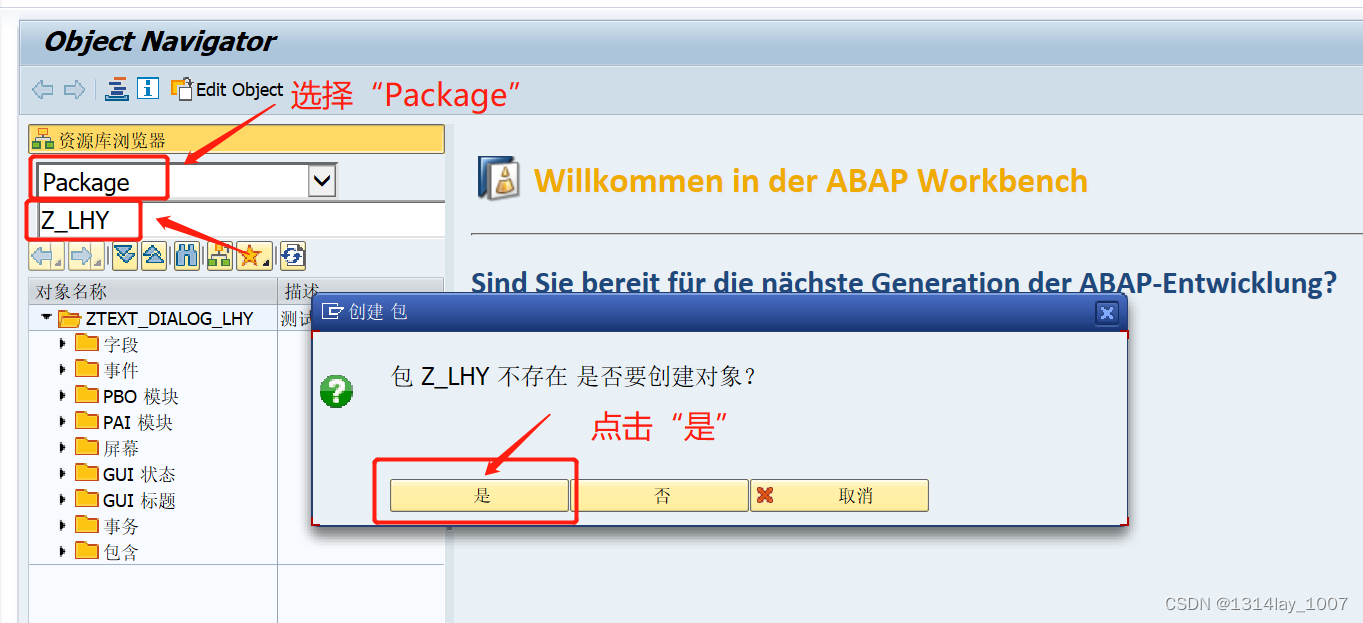Open the blue information icon in toolbar
This screenshot has height=623, width=1363.
click(148, 89)
